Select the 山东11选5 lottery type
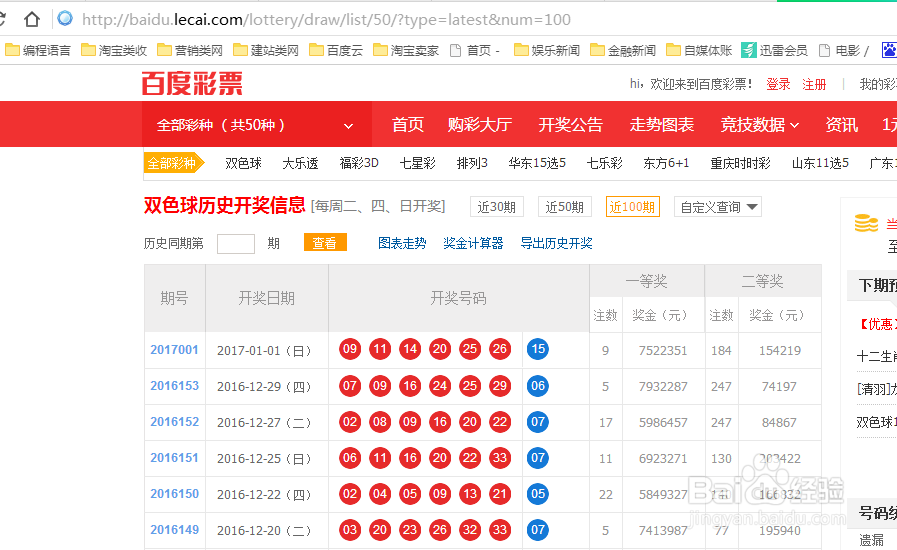897x550 pixels. coord(820,163)
